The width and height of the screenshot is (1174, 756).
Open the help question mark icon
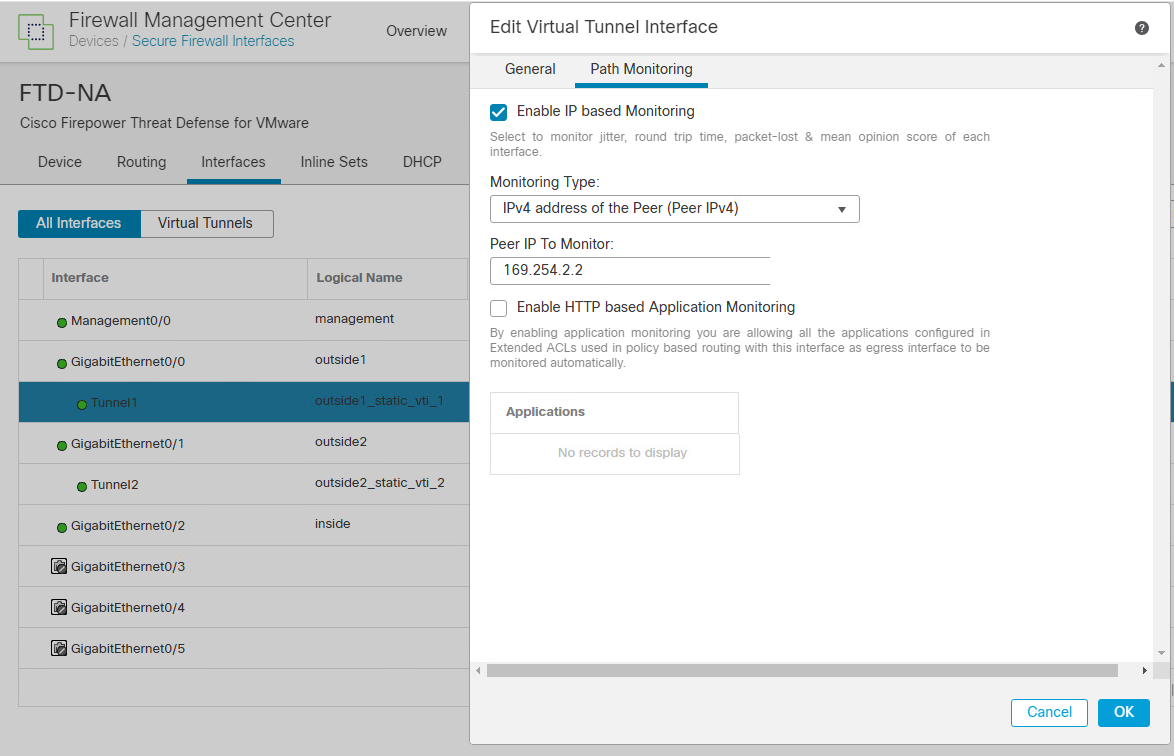pos(1141,28)
